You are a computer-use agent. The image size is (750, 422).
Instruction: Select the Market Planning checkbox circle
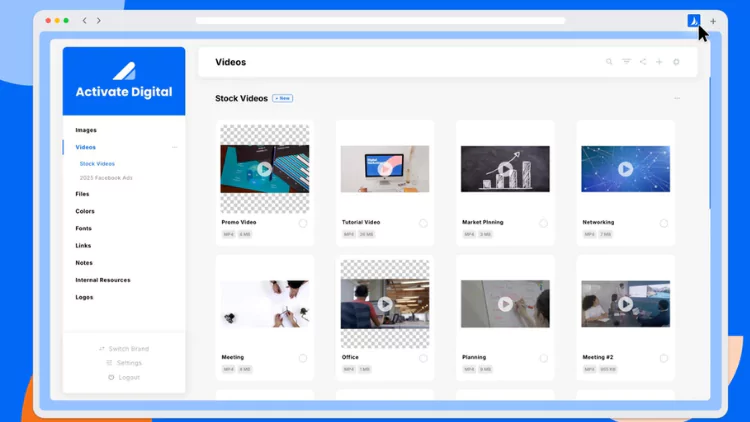543,223
